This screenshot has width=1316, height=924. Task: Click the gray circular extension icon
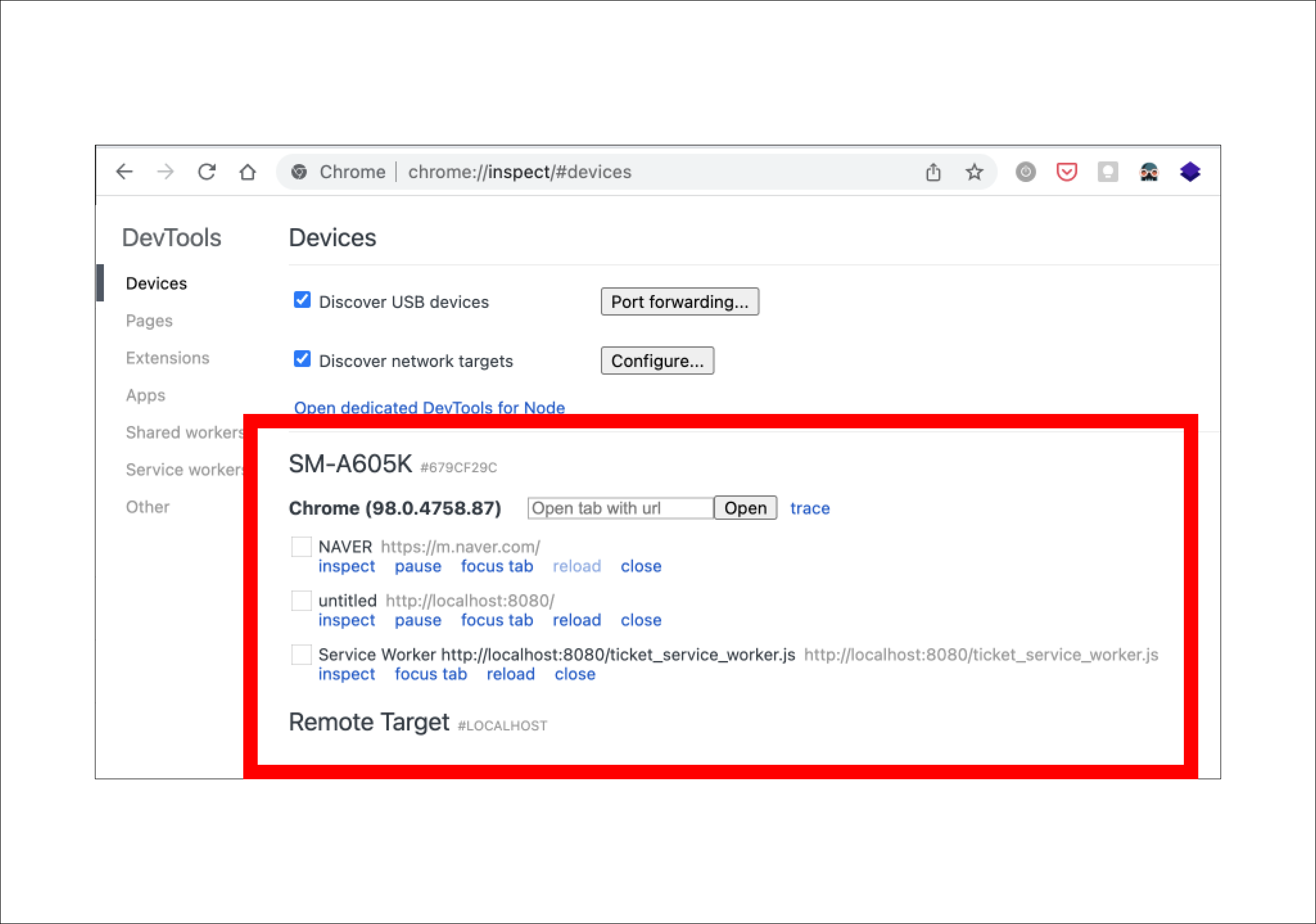[x=1025, y=172]
